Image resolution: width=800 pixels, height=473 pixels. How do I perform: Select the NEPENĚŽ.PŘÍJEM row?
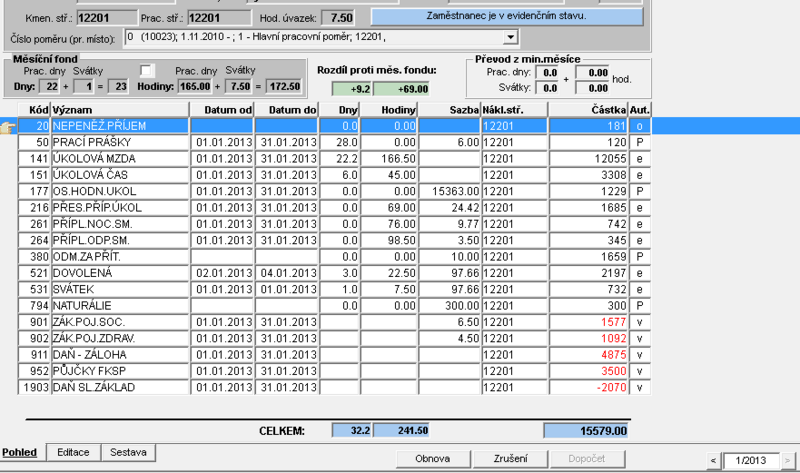point(334,126)
